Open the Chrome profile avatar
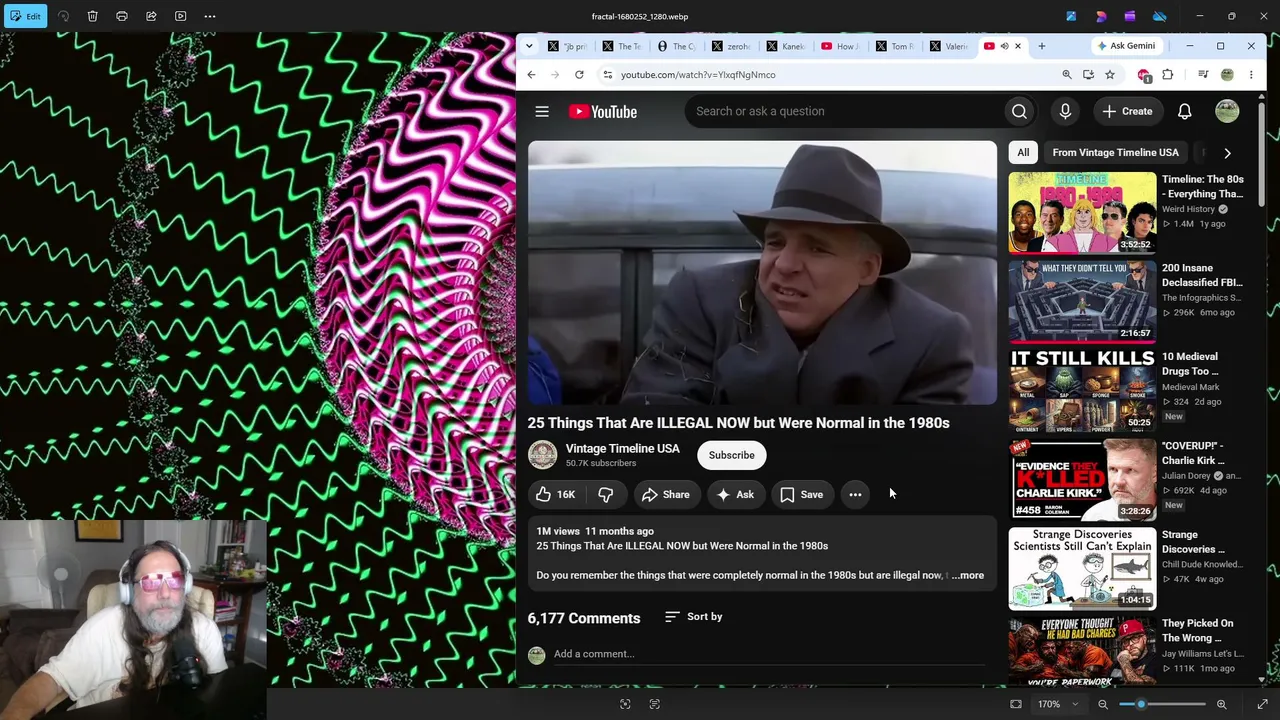The image size is (1280, 720). (1227, 75)
